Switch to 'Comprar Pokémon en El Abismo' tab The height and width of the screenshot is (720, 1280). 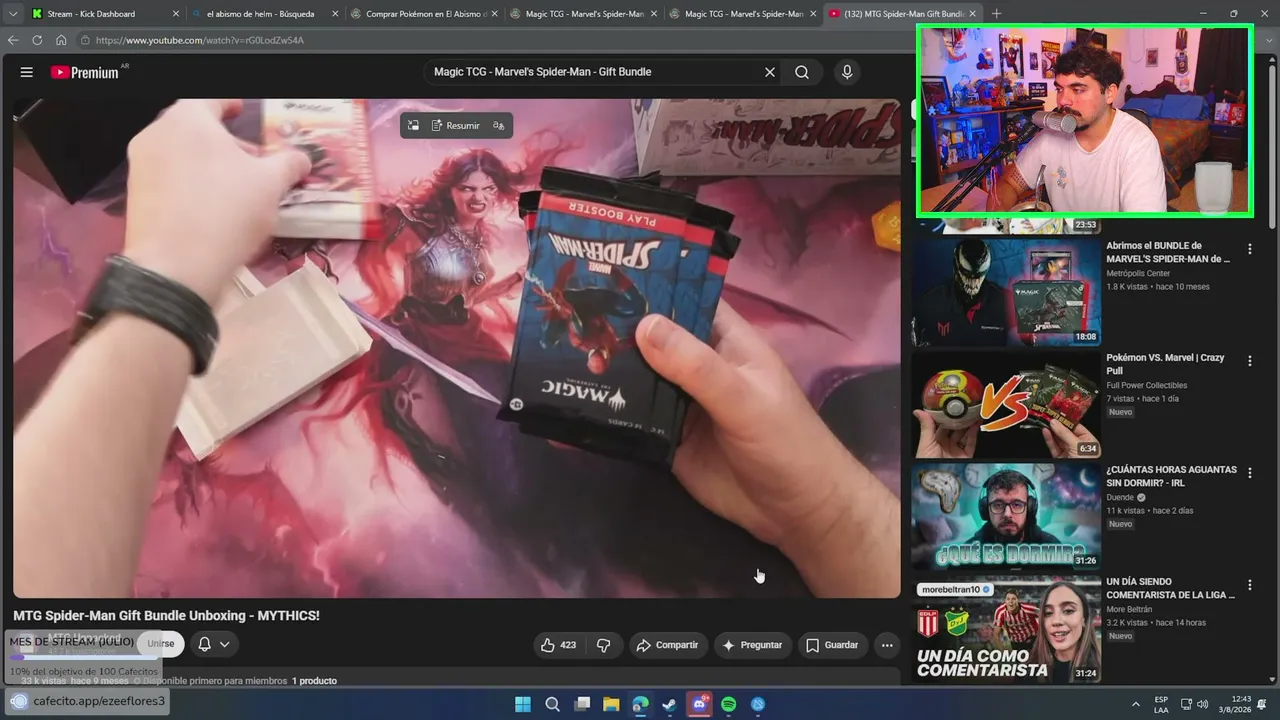[x=425, y=14]
